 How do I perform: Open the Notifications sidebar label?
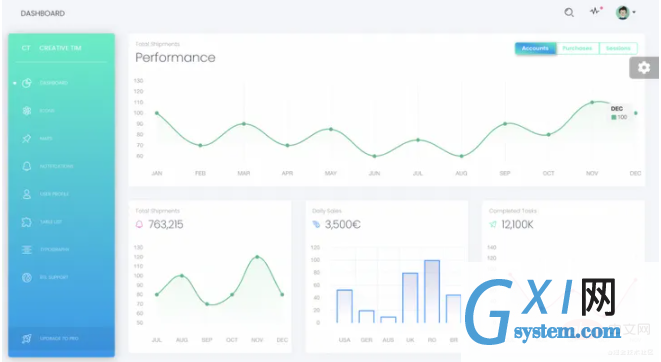point(56,166)
